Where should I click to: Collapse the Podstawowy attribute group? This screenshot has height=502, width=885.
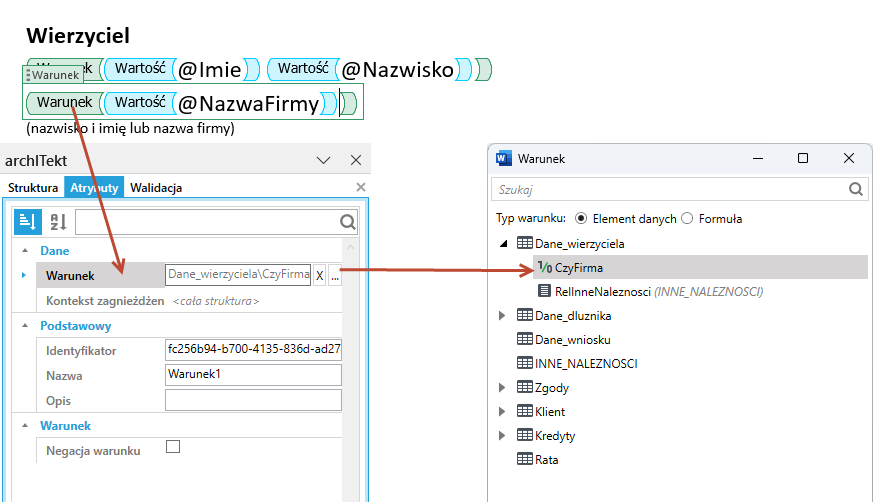[x=25, y=325]
